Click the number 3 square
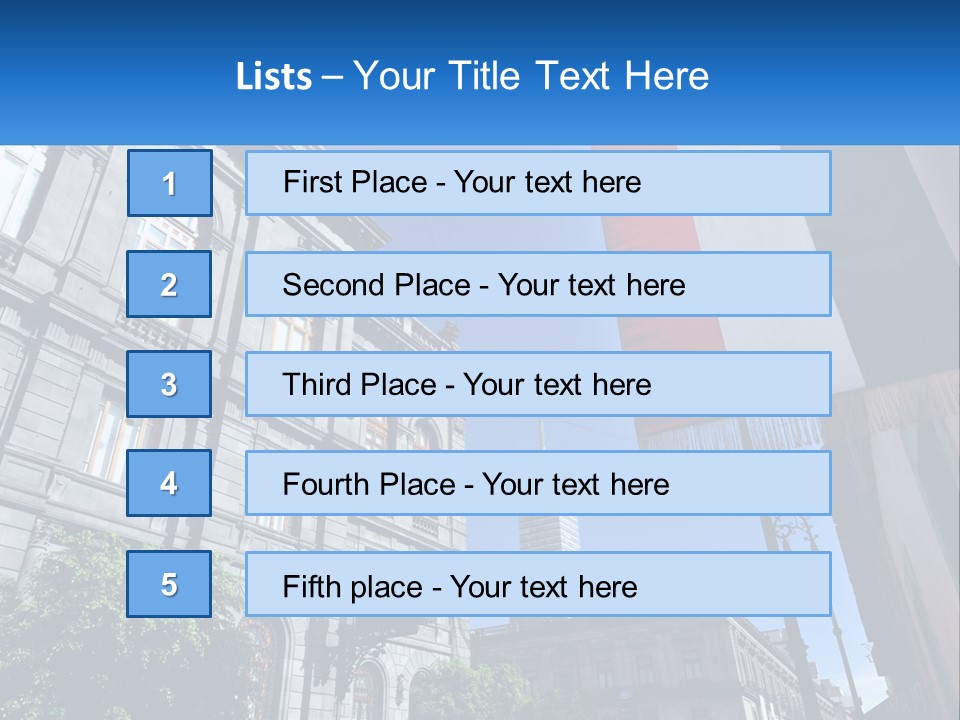960x720 pixels. tap(169, 384)
